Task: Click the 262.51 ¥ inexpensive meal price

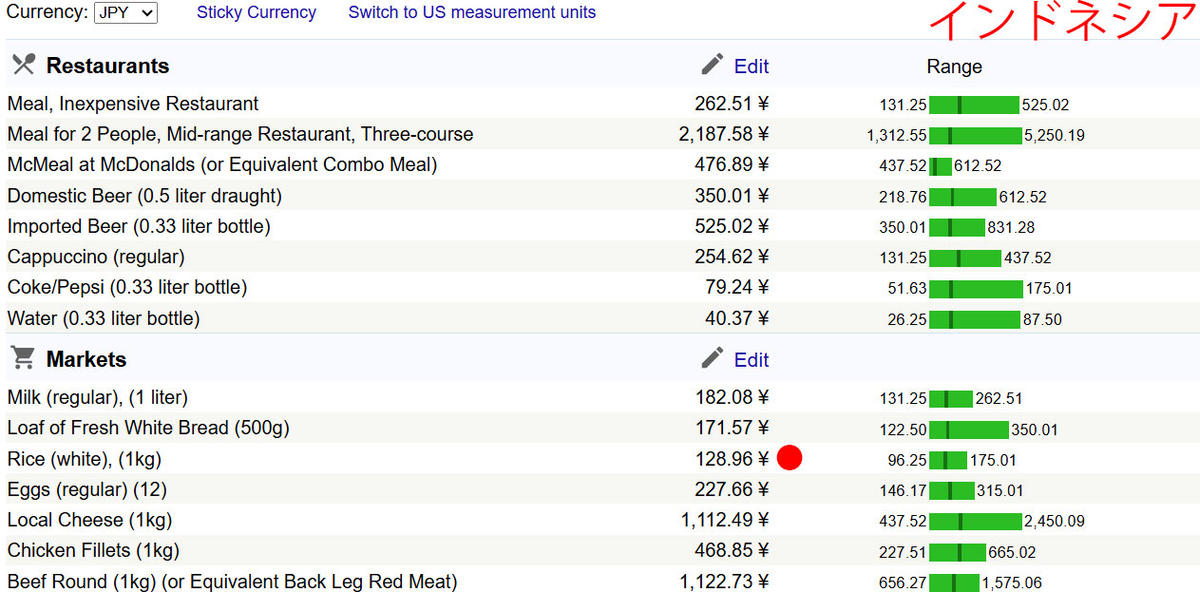Action: (732, 104)
